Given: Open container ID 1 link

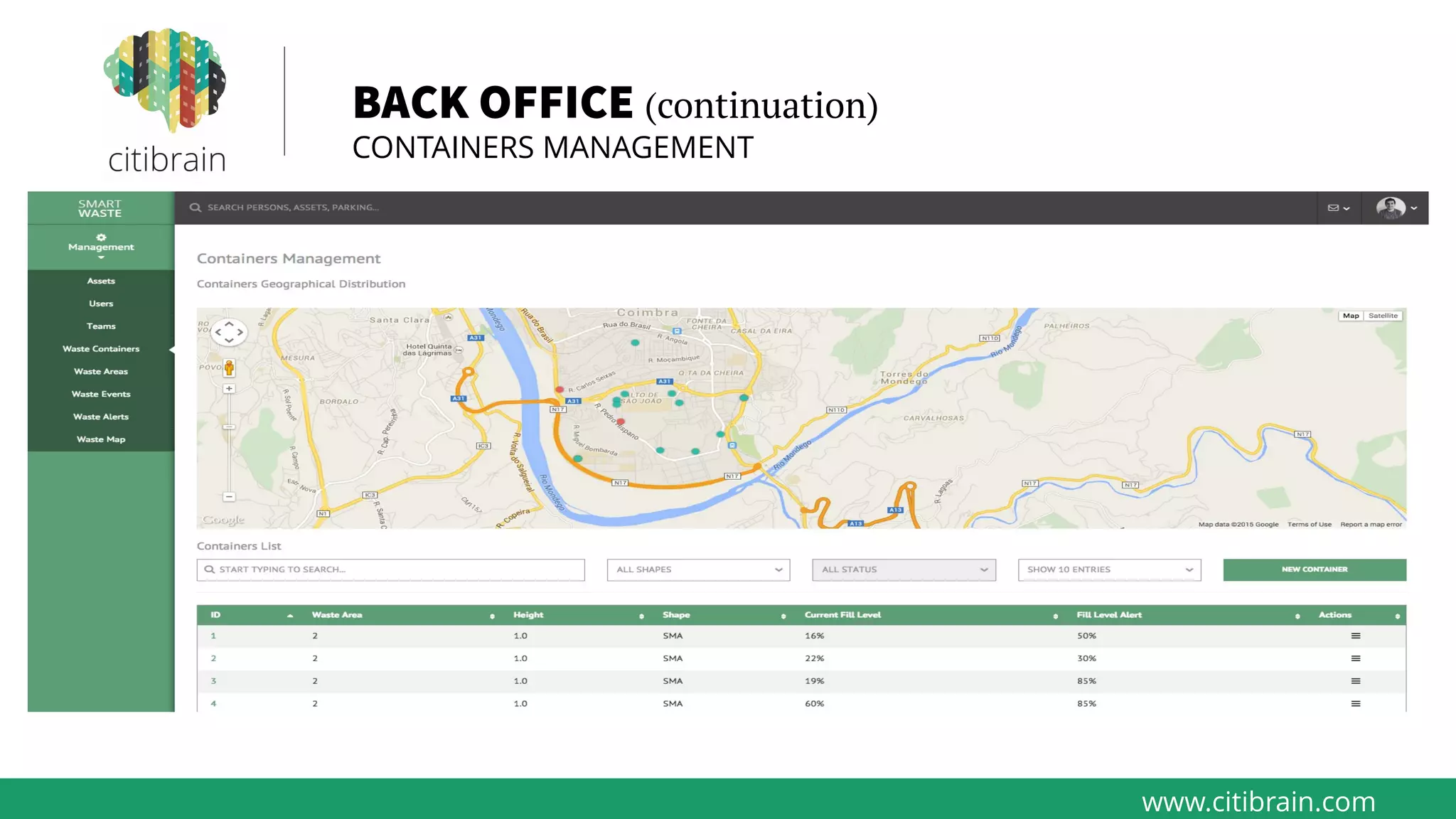Looking at the screenshot, I should (213, 636).
